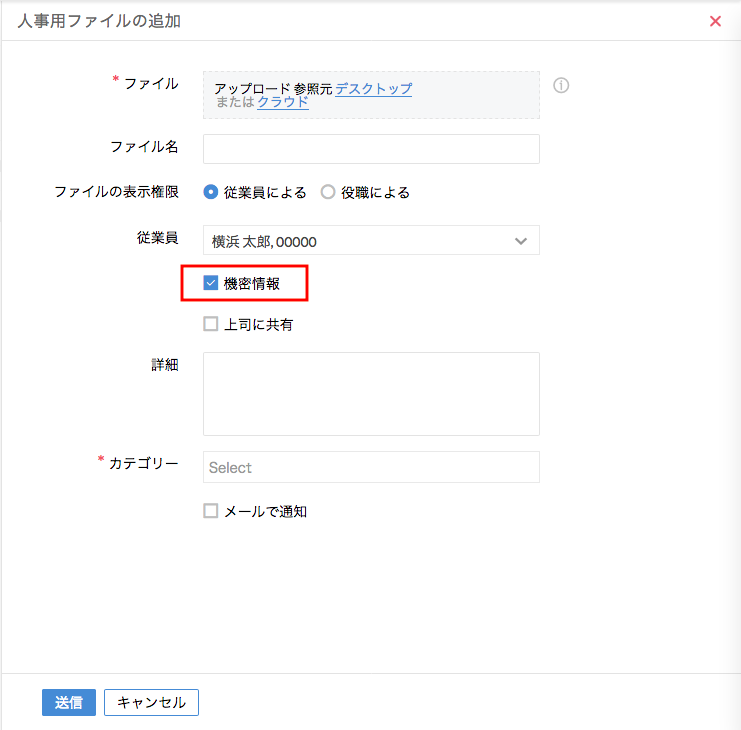Image resolution: width=741 pixels, height=730 pixels.
Task: Select the 役職による radio button
Action: coord(327,192)
